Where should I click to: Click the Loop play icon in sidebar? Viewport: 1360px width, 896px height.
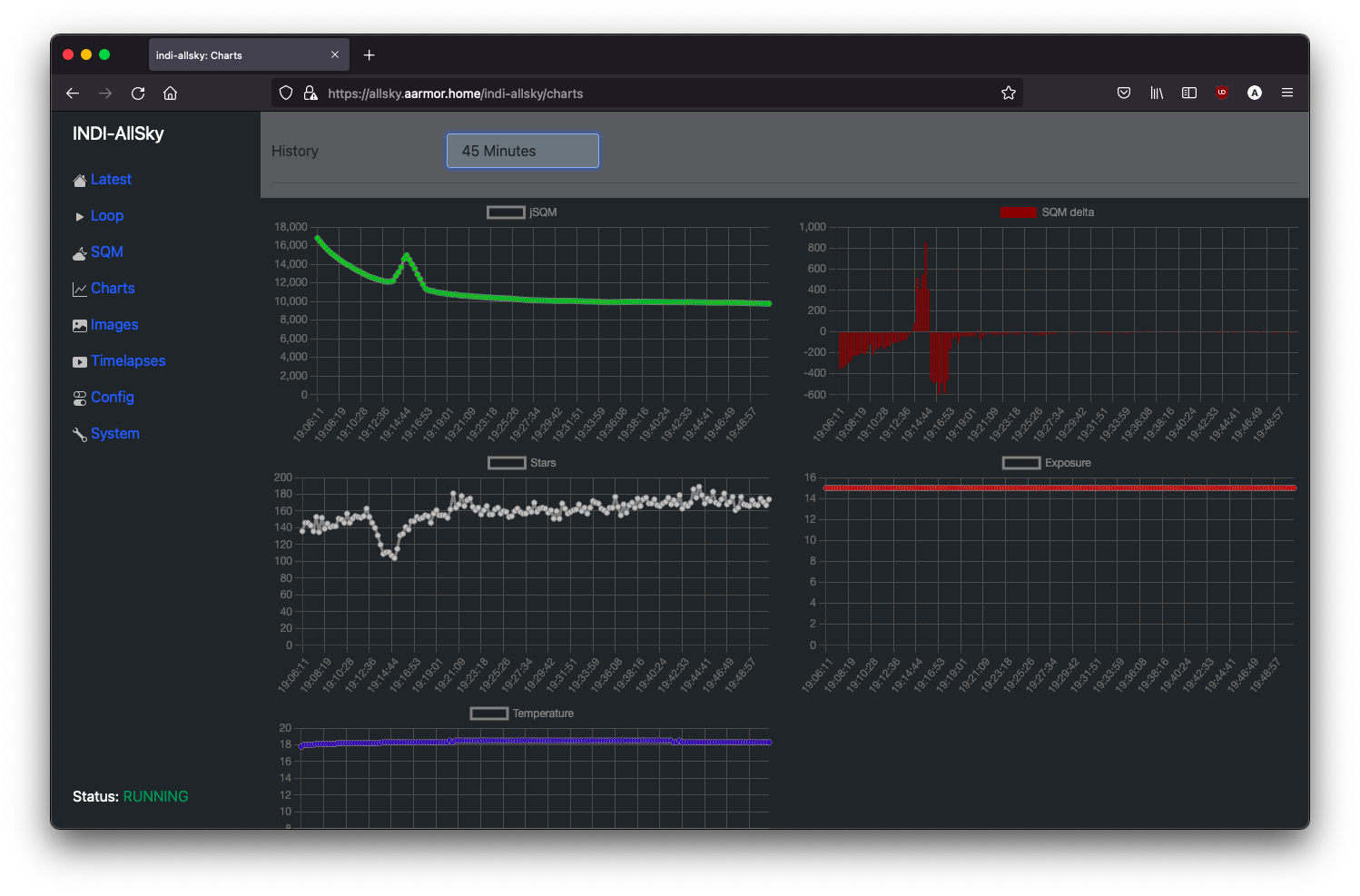tap(80, 217)
